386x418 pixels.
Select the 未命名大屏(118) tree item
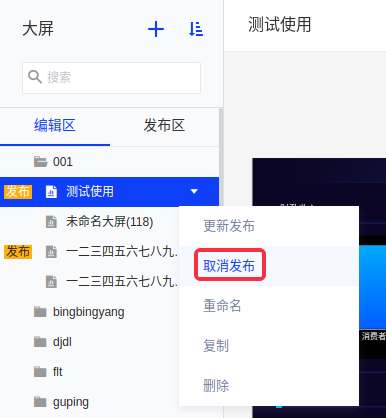(x=109, y=222)
